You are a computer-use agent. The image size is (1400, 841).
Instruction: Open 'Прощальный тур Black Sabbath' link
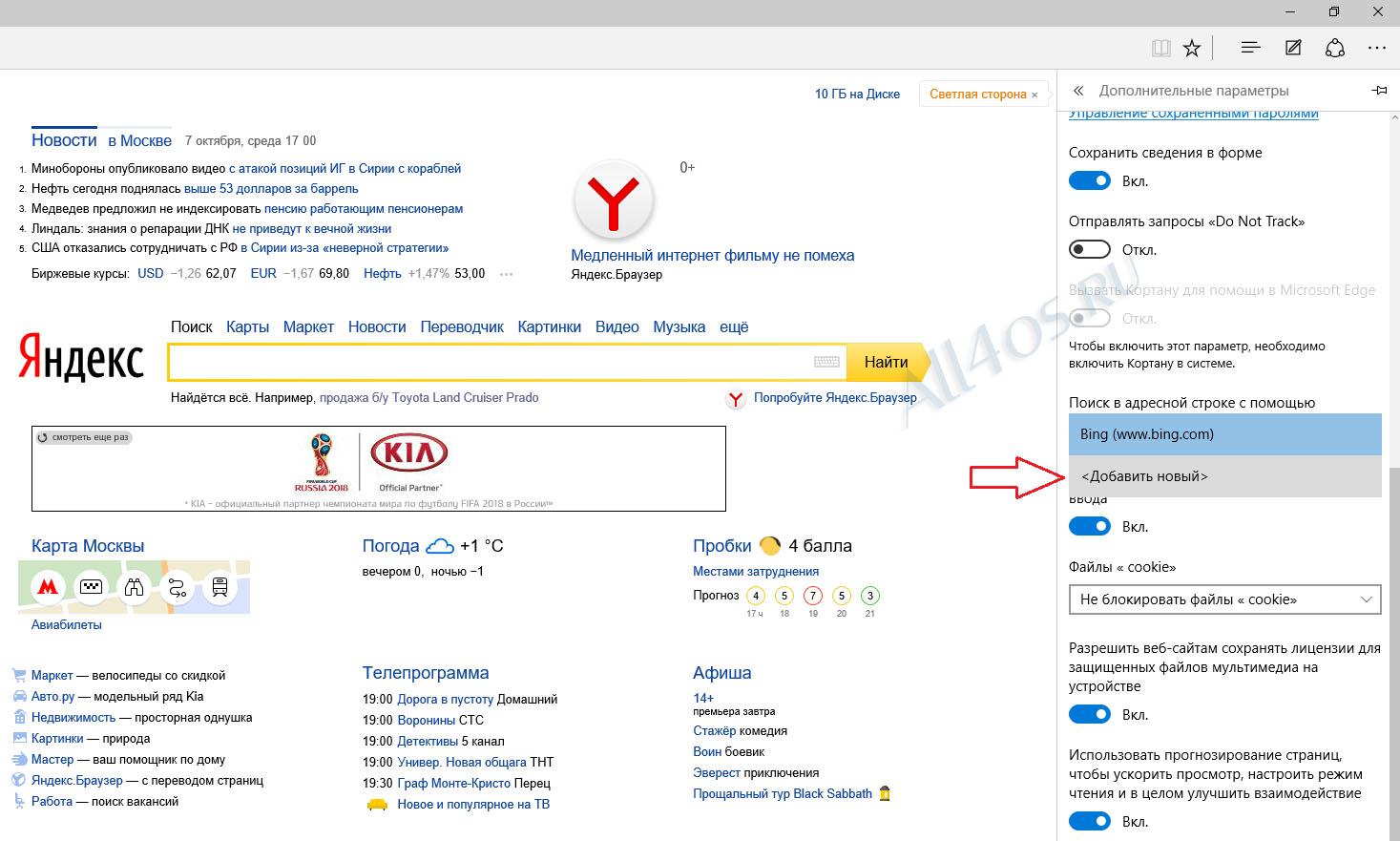coord(783,794)
